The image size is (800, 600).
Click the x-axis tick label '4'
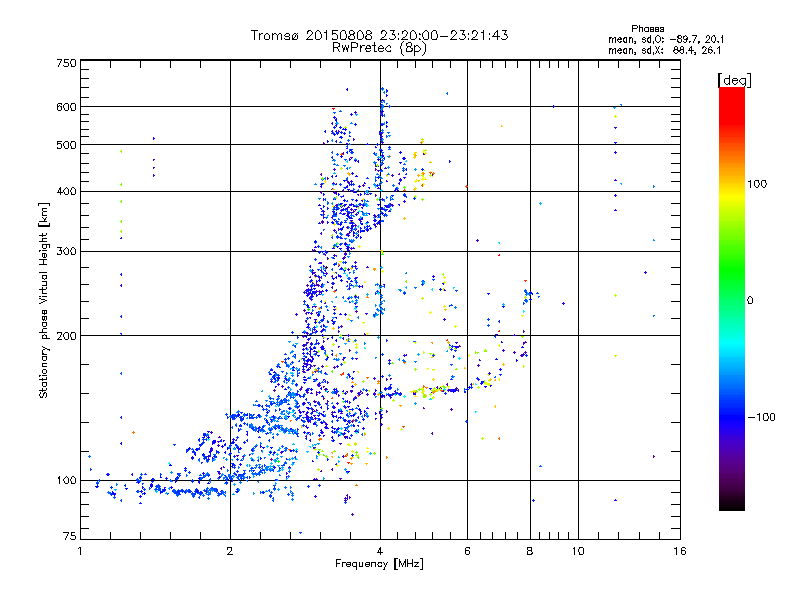point(380,551)
